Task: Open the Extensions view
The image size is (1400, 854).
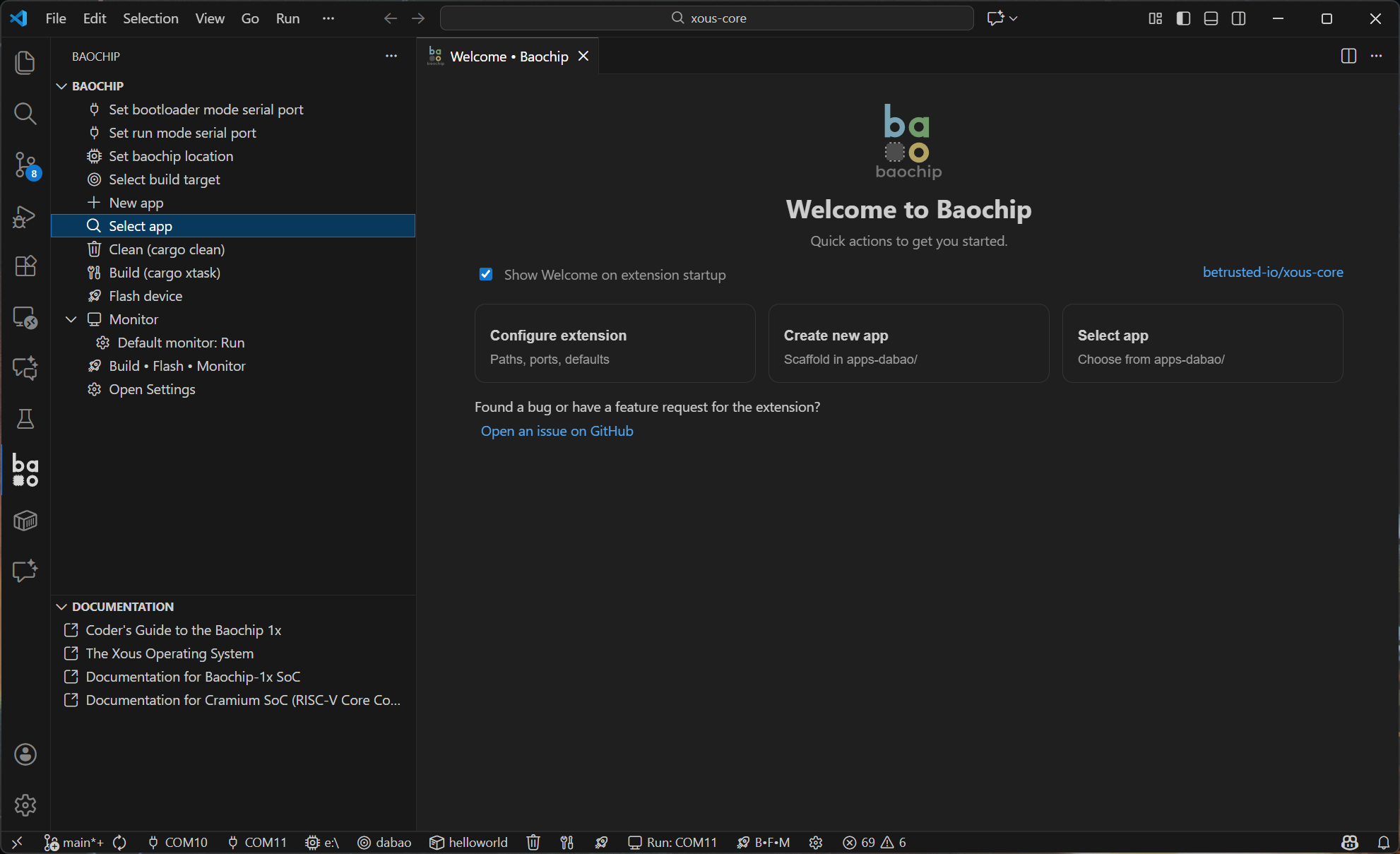Action: [x=25, y=266]
